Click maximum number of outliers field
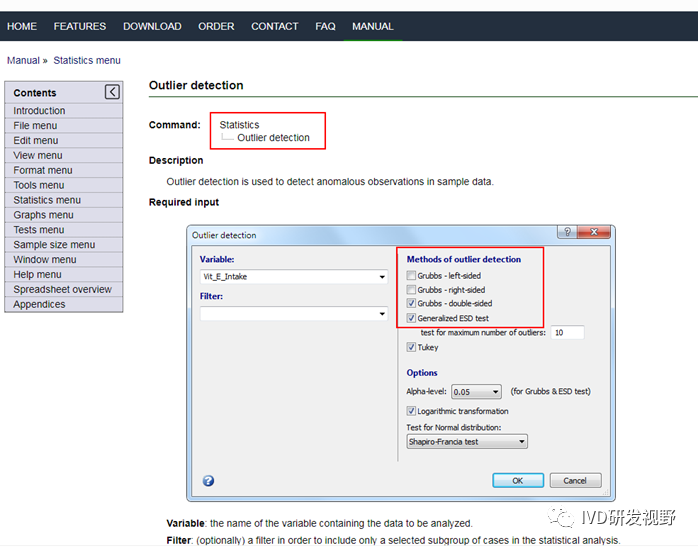The width and height of the screenshot is (698, 548). click(567, 332)
